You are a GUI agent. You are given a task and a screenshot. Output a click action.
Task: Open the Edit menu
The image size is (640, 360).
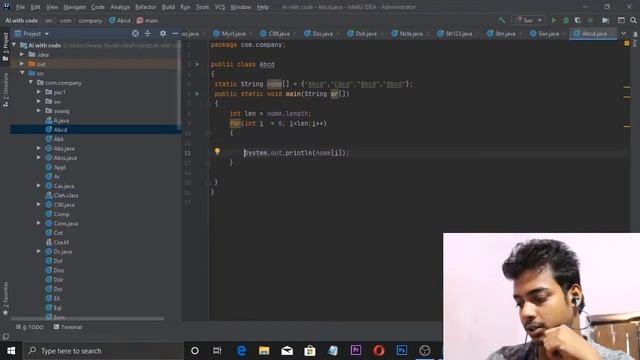[x=36, y=7]
